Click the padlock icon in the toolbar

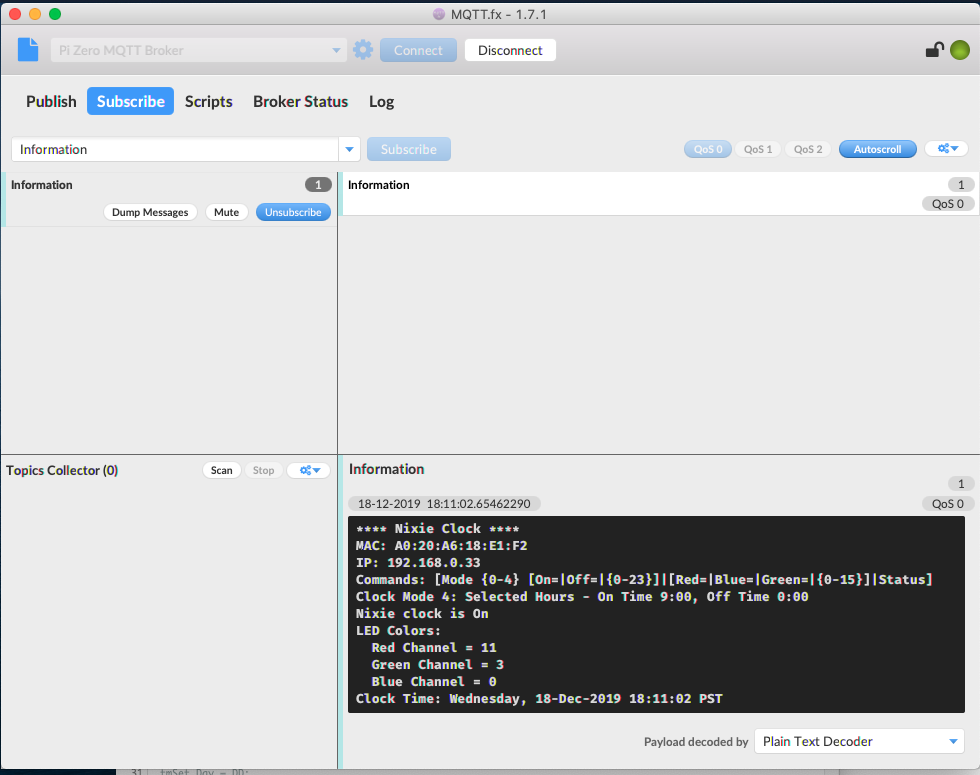coord(935,49)
